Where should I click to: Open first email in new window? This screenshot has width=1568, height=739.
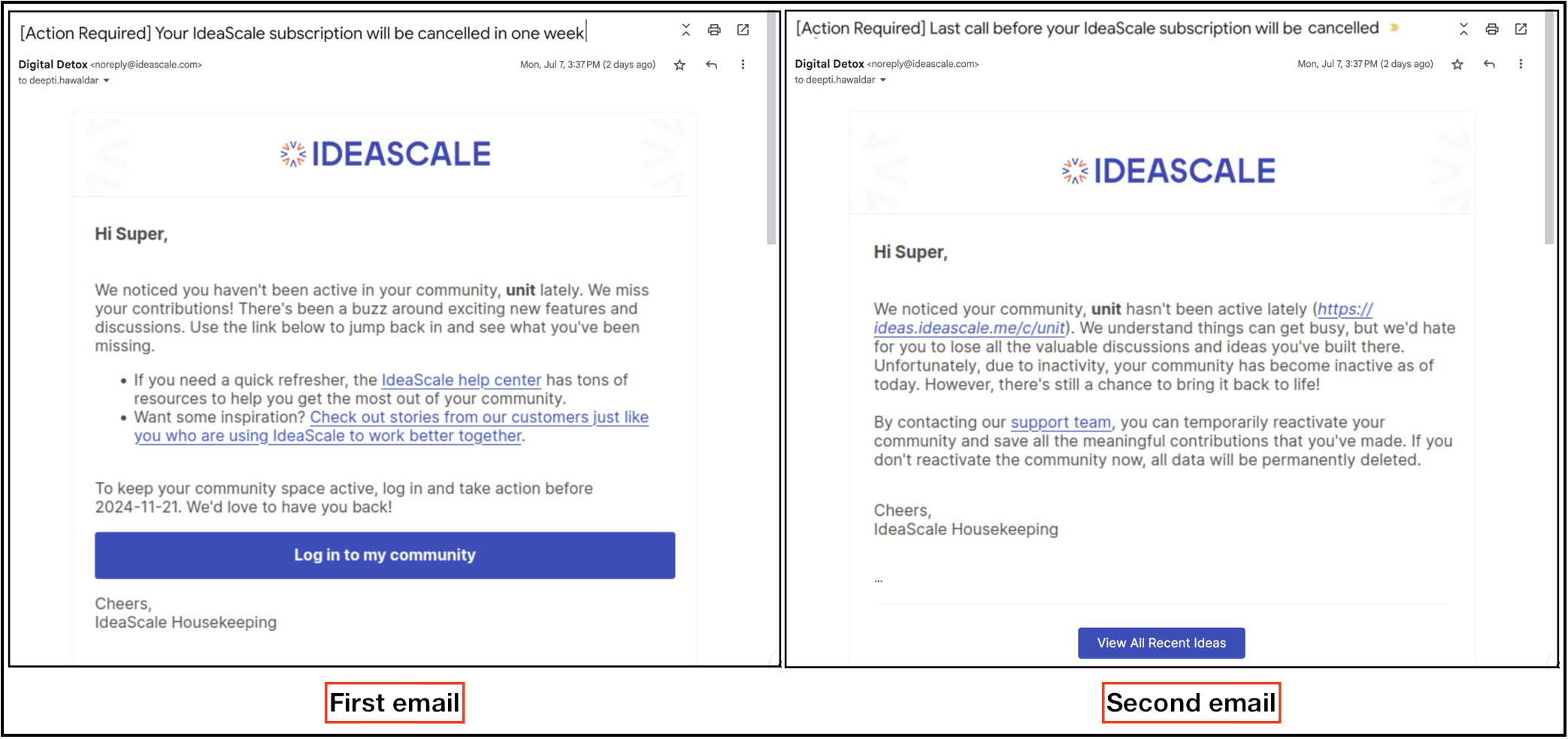click(x=743, y=30)
